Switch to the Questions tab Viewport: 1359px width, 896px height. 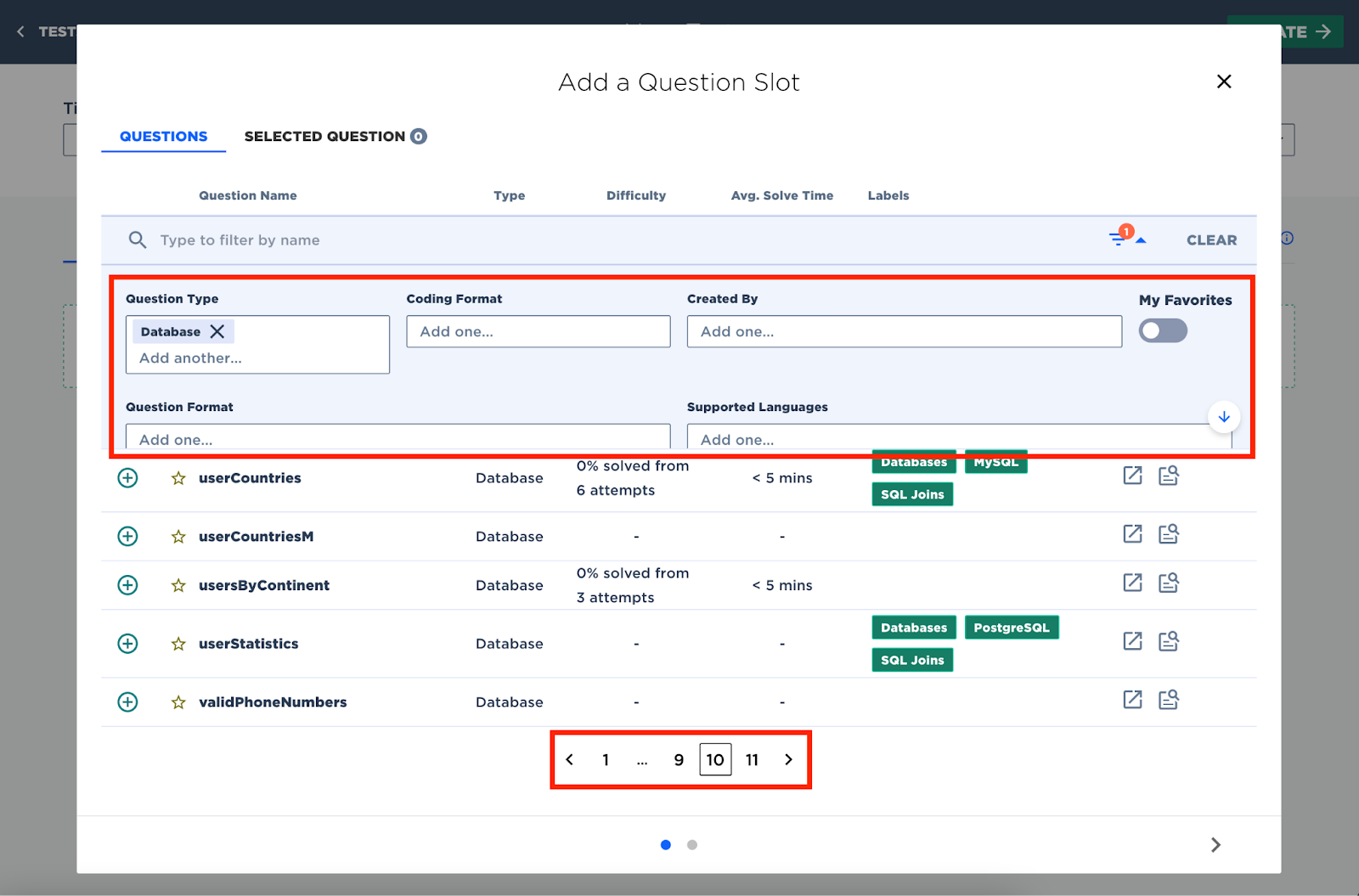click(x=163, y=137)
